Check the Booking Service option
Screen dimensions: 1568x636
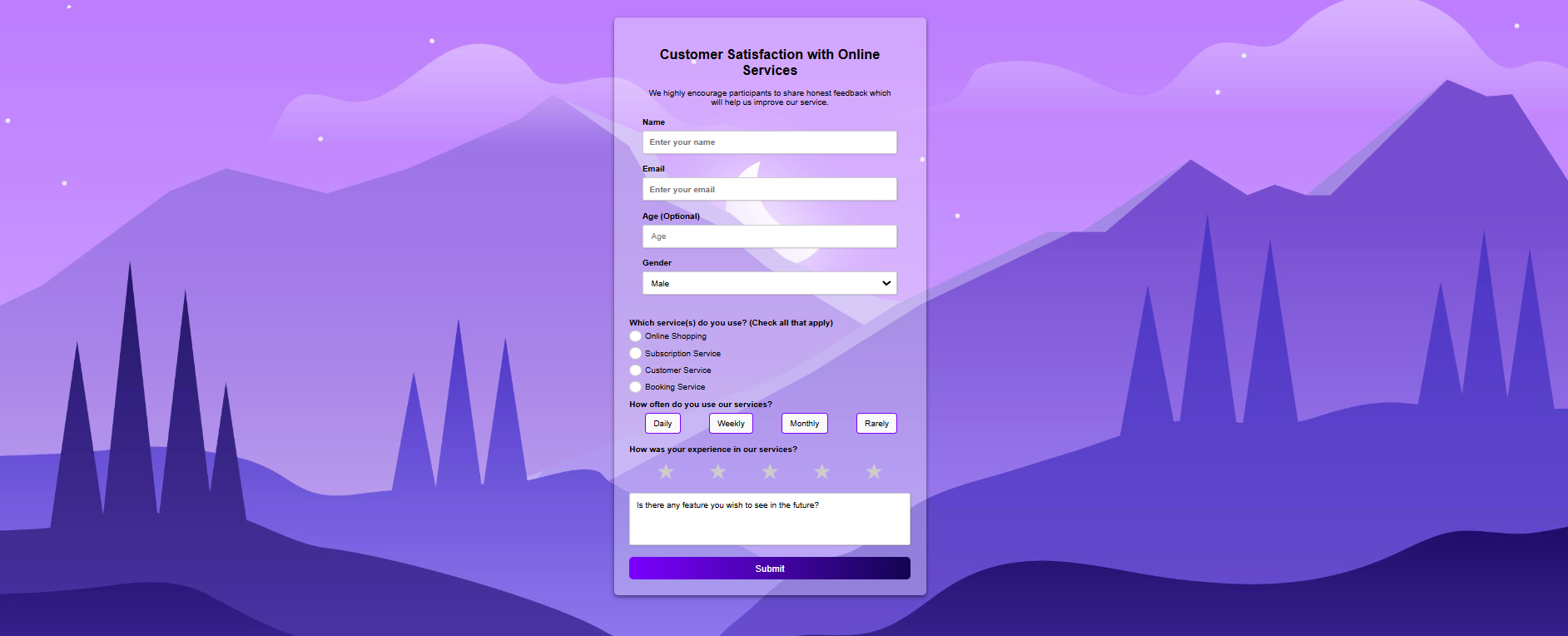[x=635, y=386]
